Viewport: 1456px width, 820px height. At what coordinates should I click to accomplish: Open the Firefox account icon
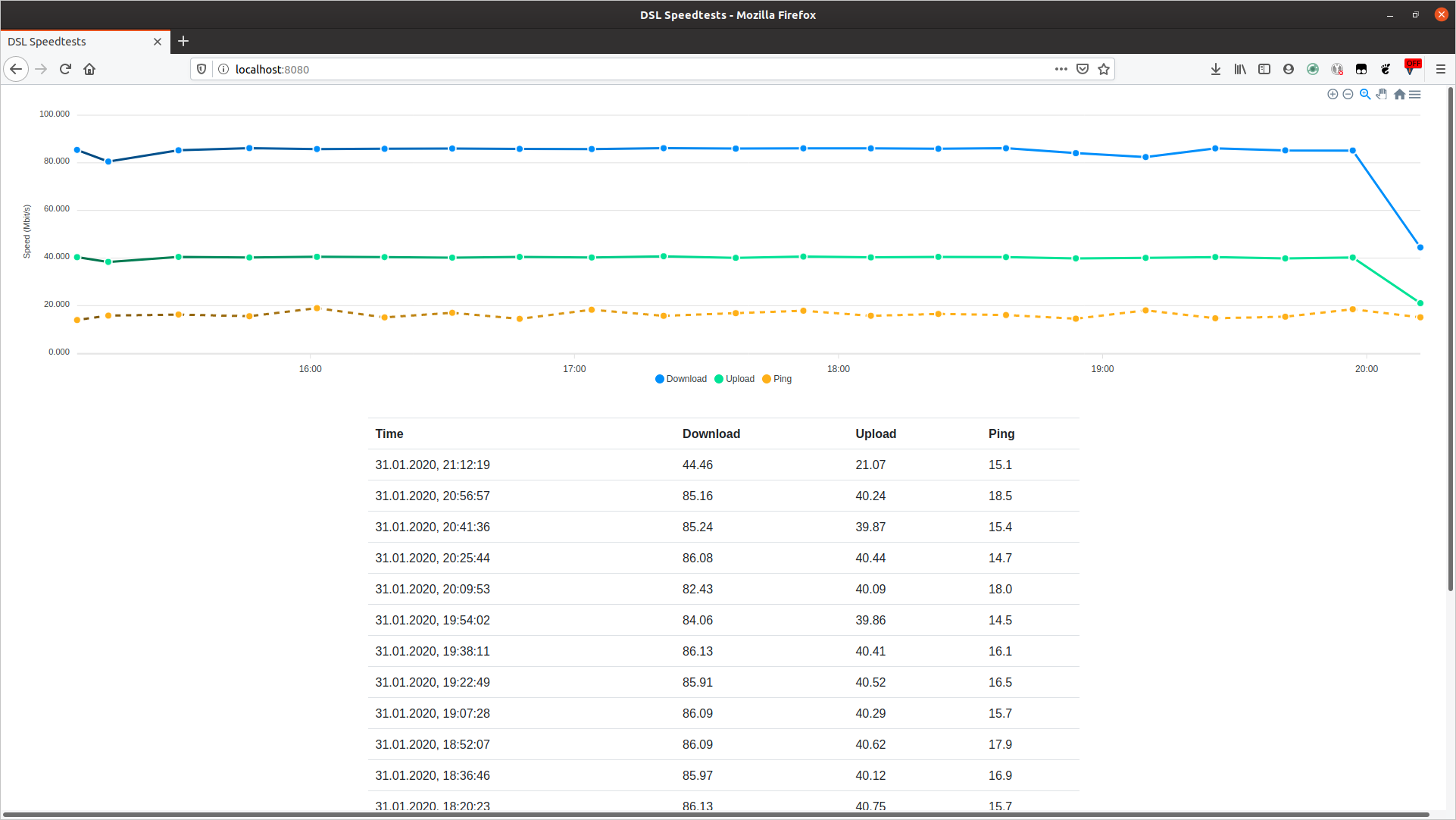(1289, 69)
